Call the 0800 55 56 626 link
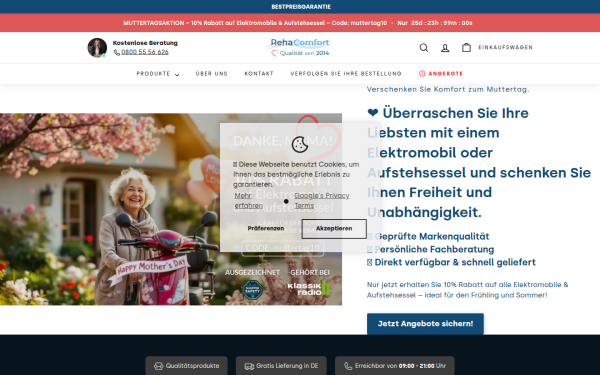Viewport: 600px width, 375px height. [145, 52]
